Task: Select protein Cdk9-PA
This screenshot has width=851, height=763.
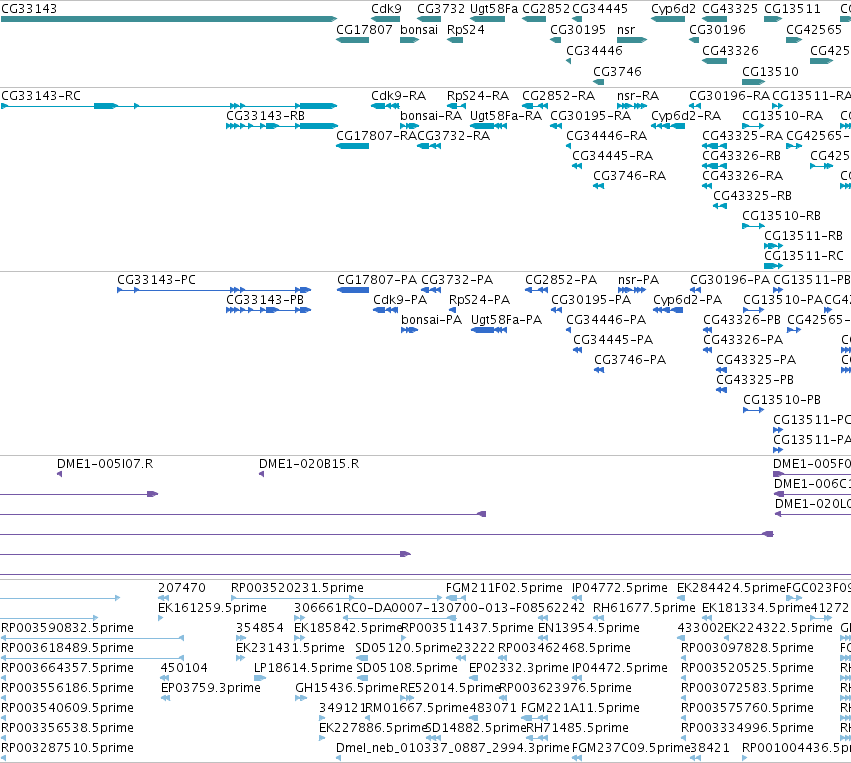Action: (400, 300)
